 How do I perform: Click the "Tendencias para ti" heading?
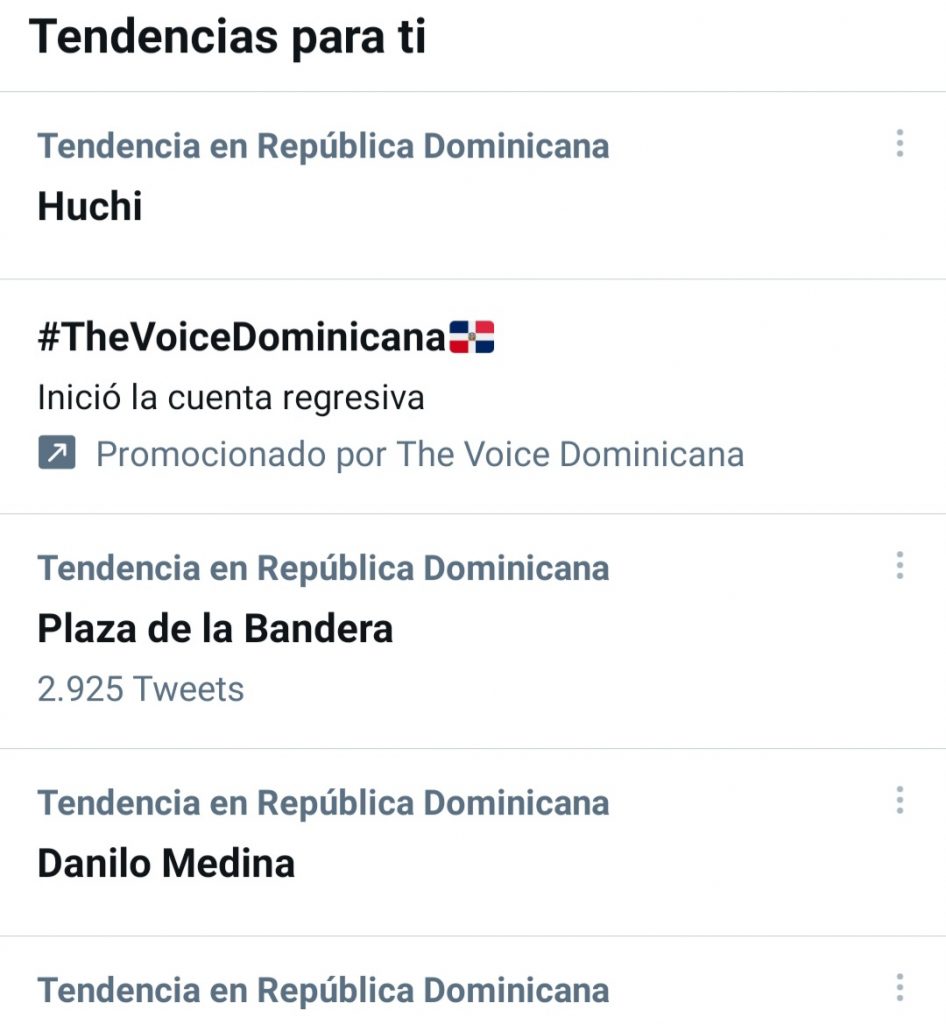tap(228, 38)
